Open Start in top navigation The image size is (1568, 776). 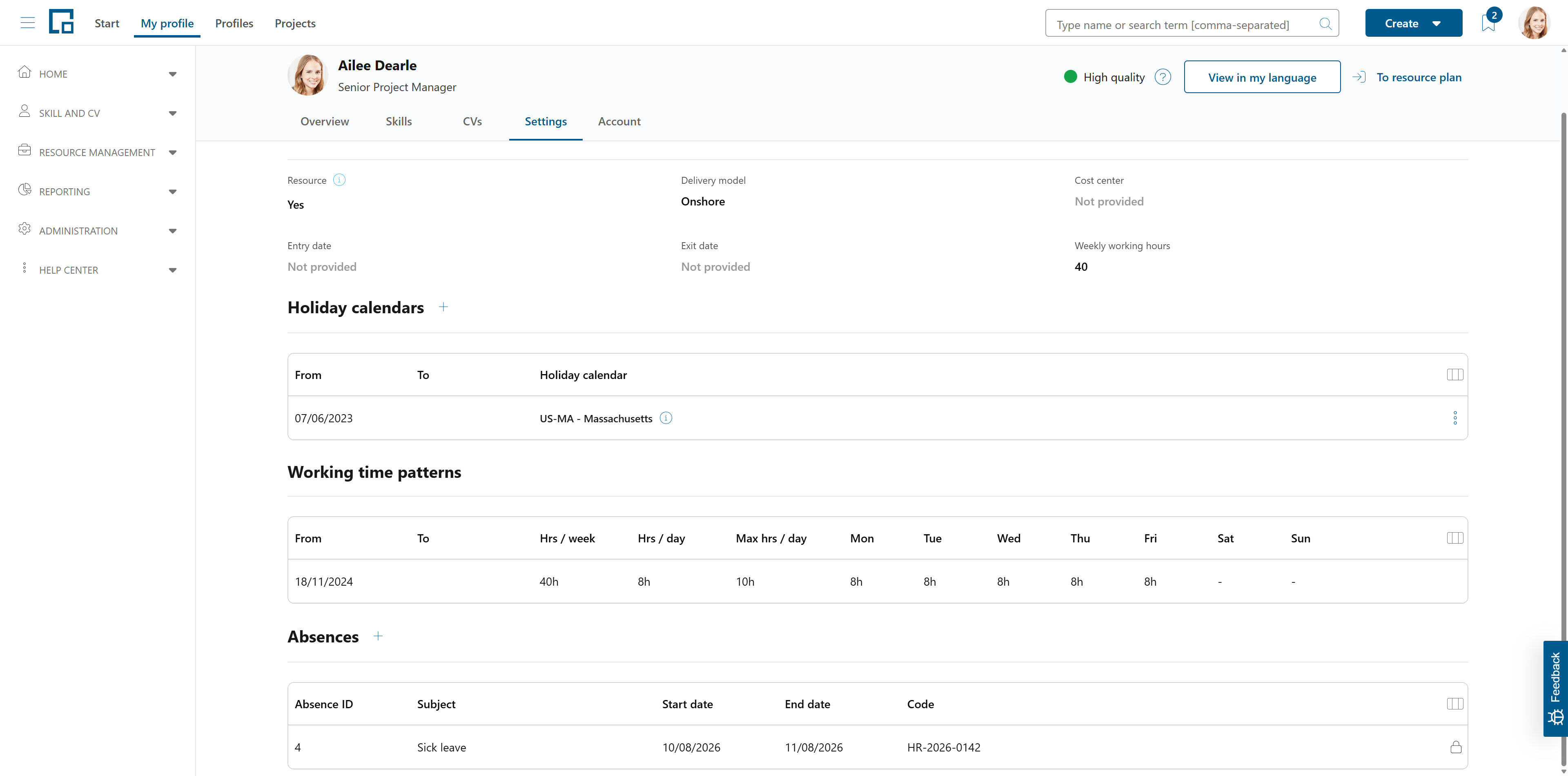[107, 23]
